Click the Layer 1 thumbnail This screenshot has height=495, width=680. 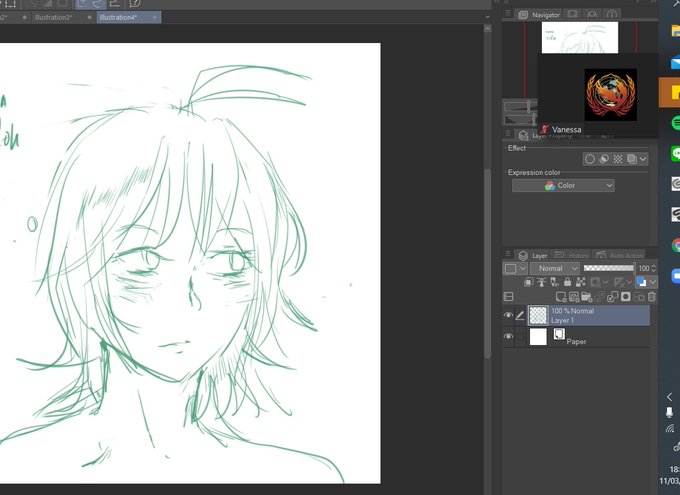tap(538, 315)
